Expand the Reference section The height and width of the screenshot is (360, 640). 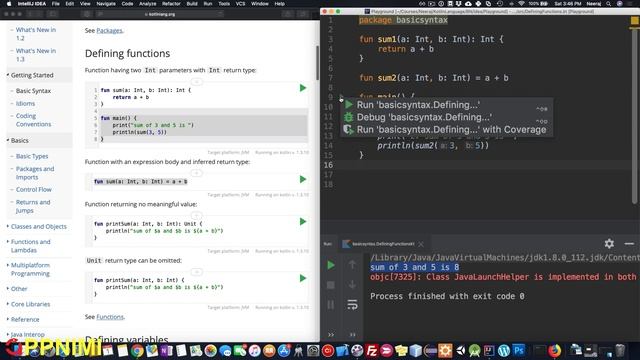8,319
